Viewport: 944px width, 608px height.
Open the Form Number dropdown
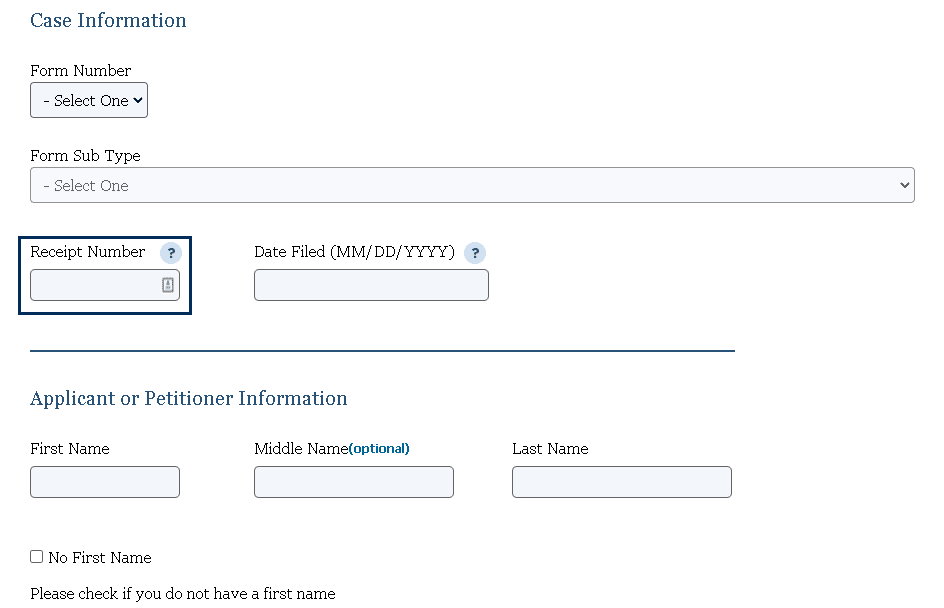click(89, 100)
